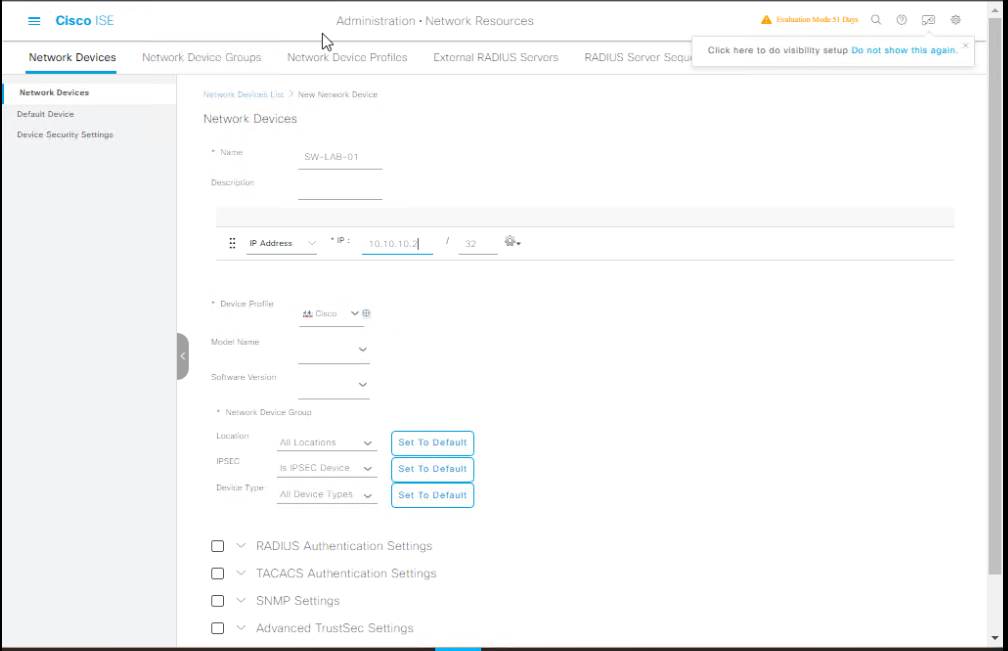Image resolution: width=1008 pixels, height=651 pixels.
Task: Open the help question mark icon
Action: tap(901, 20)
